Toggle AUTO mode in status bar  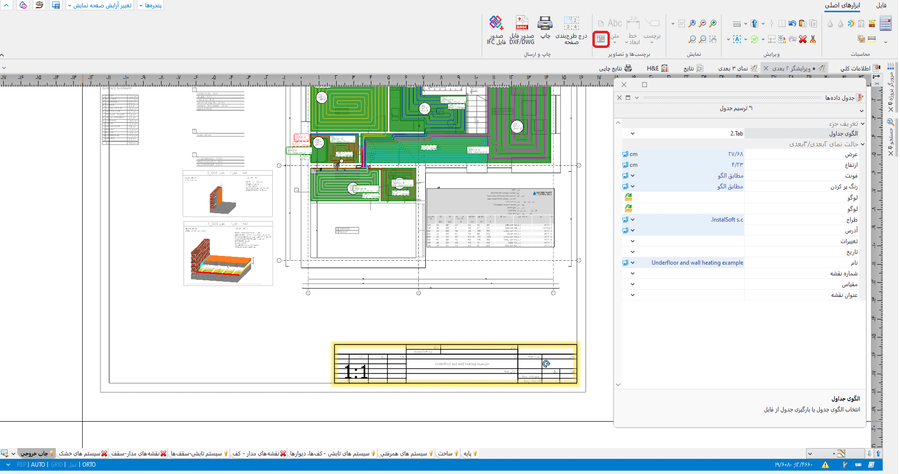(x=38, y=465)
